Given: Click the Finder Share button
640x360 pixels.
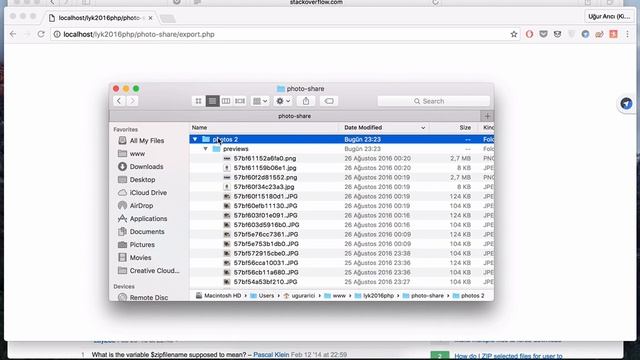Looking at the screenshot, I should coord(306,101).
